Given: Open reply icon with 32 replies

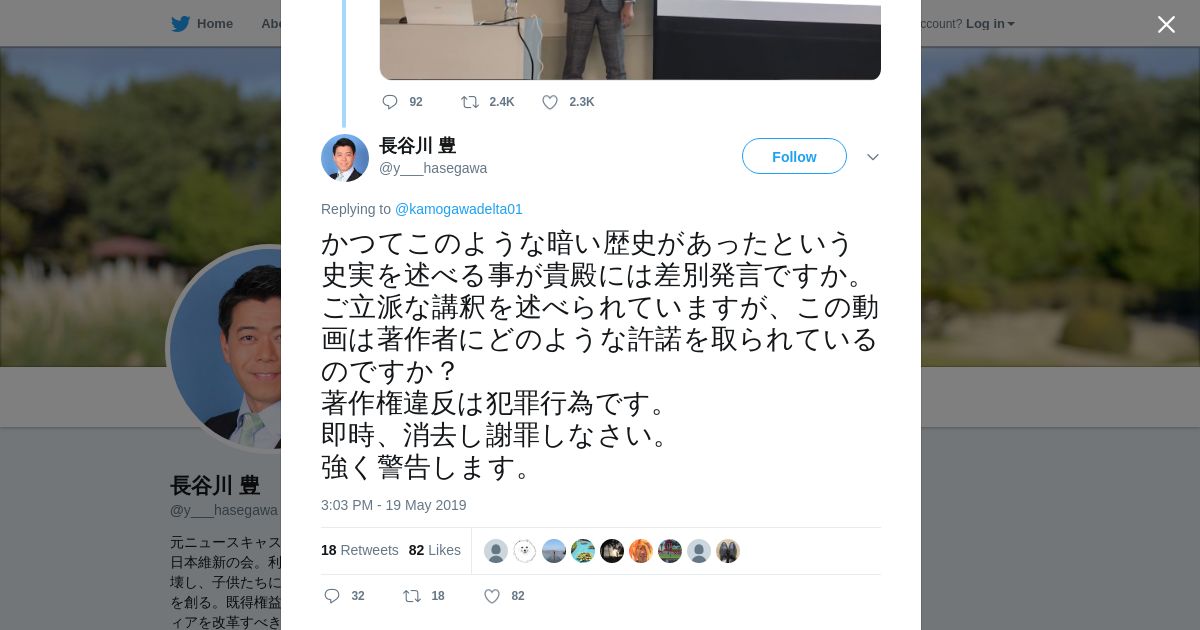Looking at the screenshot, I should click(x=332, y=596).
